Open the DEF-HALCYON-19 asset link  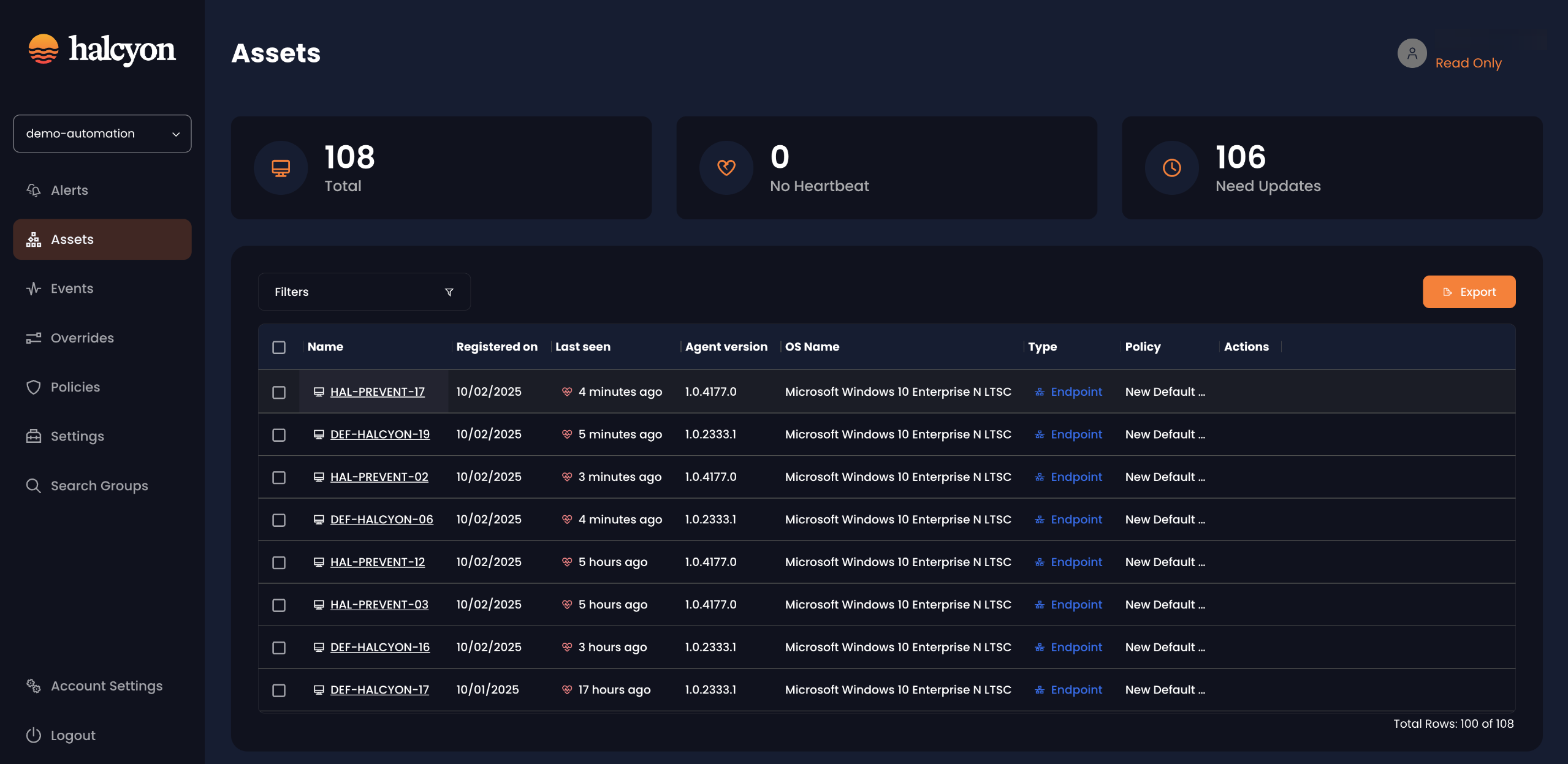coord(380,434)
